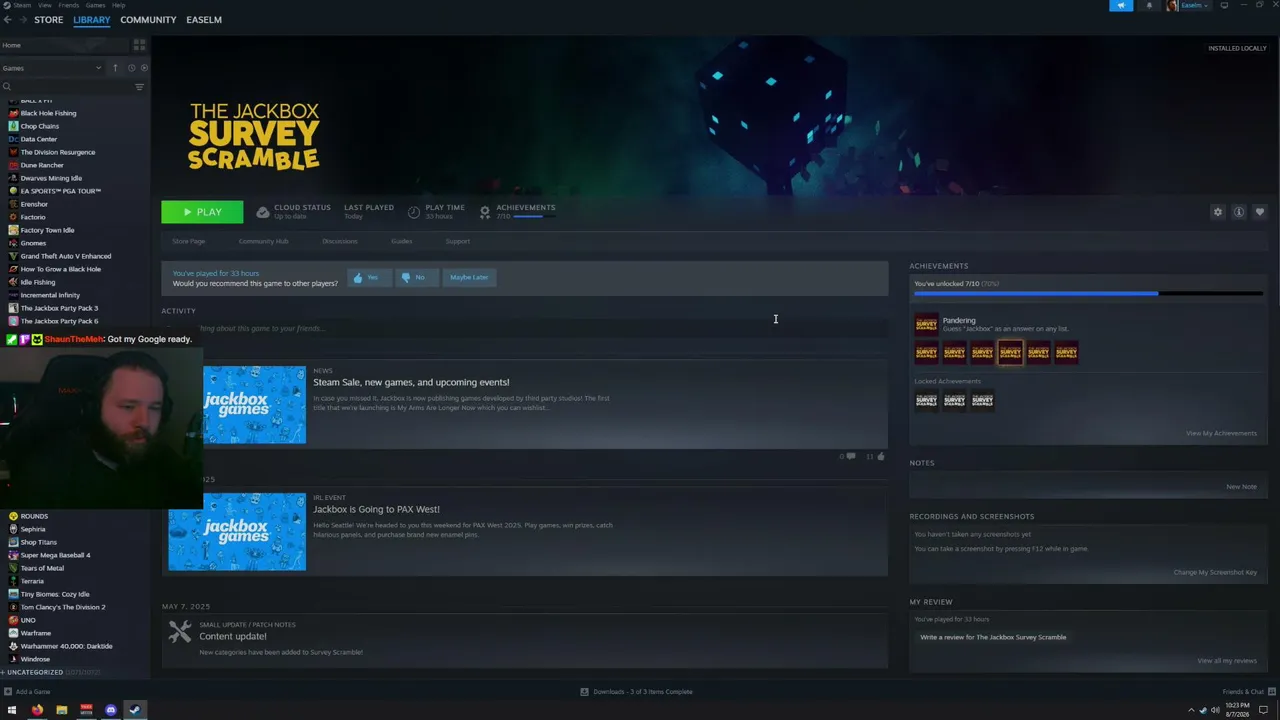Open the PAX West event thumbnail
Screen dimensions: 1280x720
(237, 531)
